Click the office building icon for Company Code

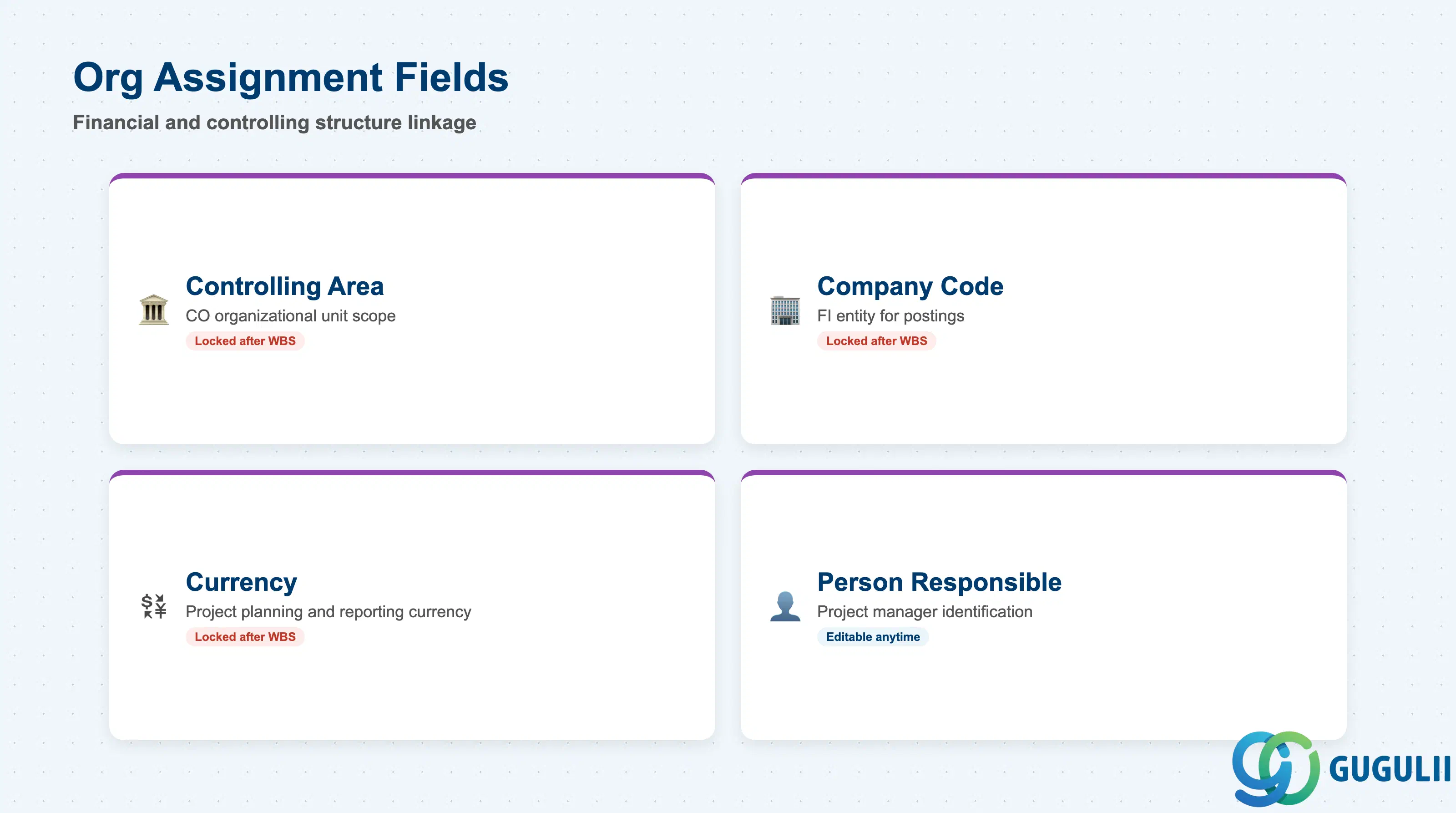pos(785,310)
